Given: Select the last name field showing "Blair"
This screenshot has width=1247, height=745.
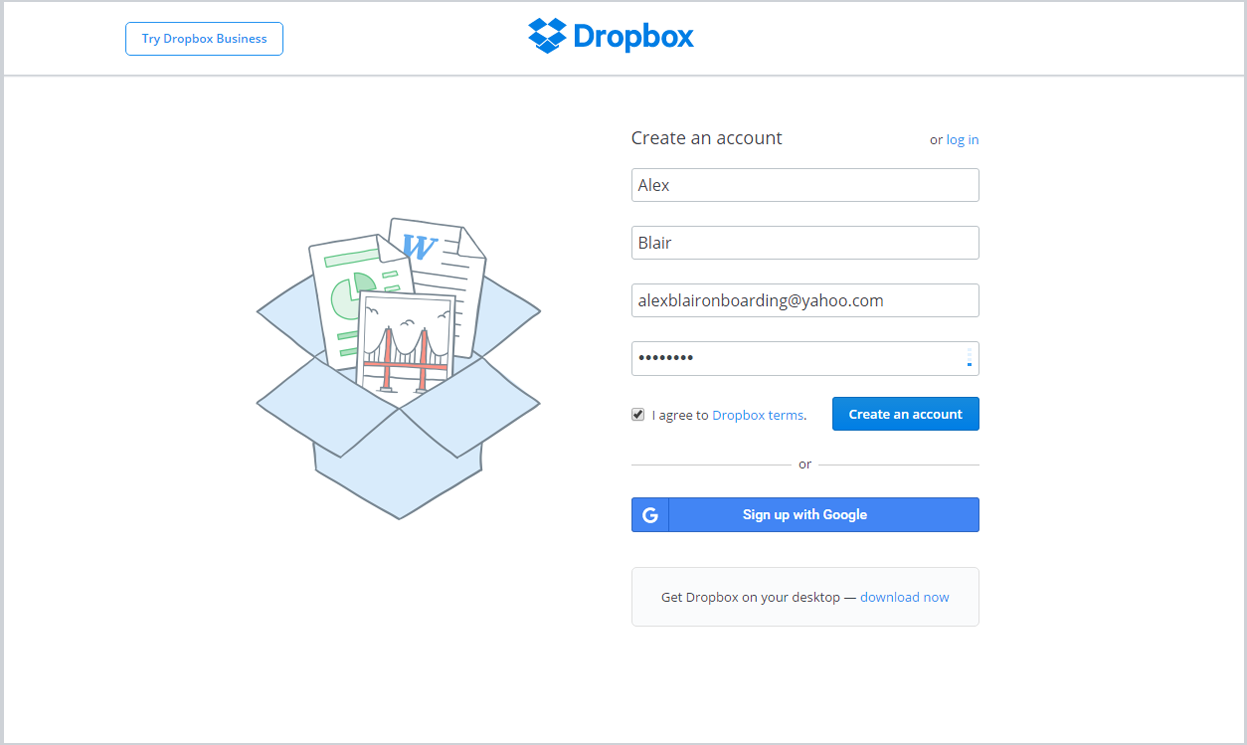Looking at the screenshot, I should [805, 242].
